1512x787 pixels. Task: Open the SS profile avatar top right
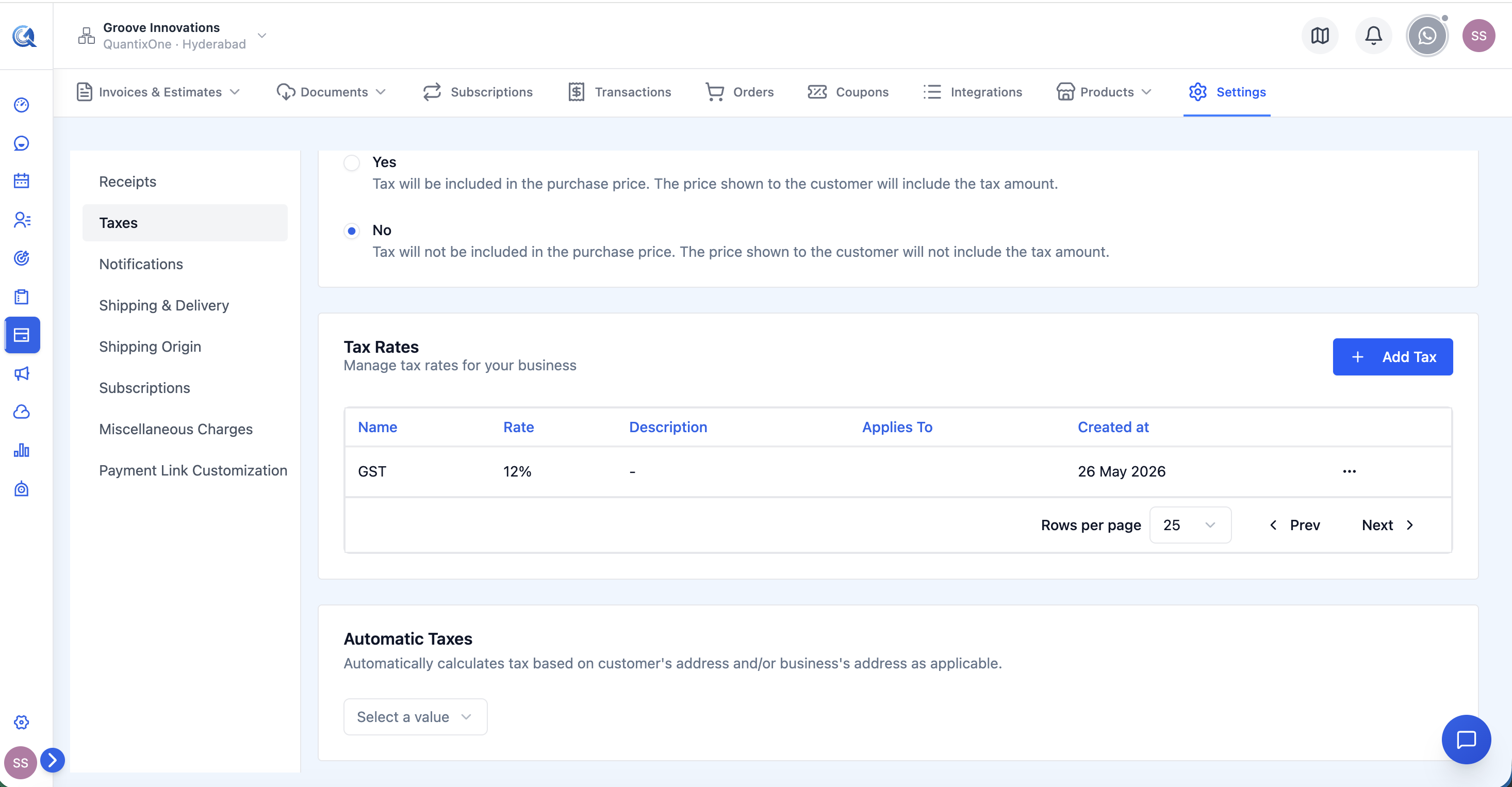pyautogui.click(x=1478, y=36)
